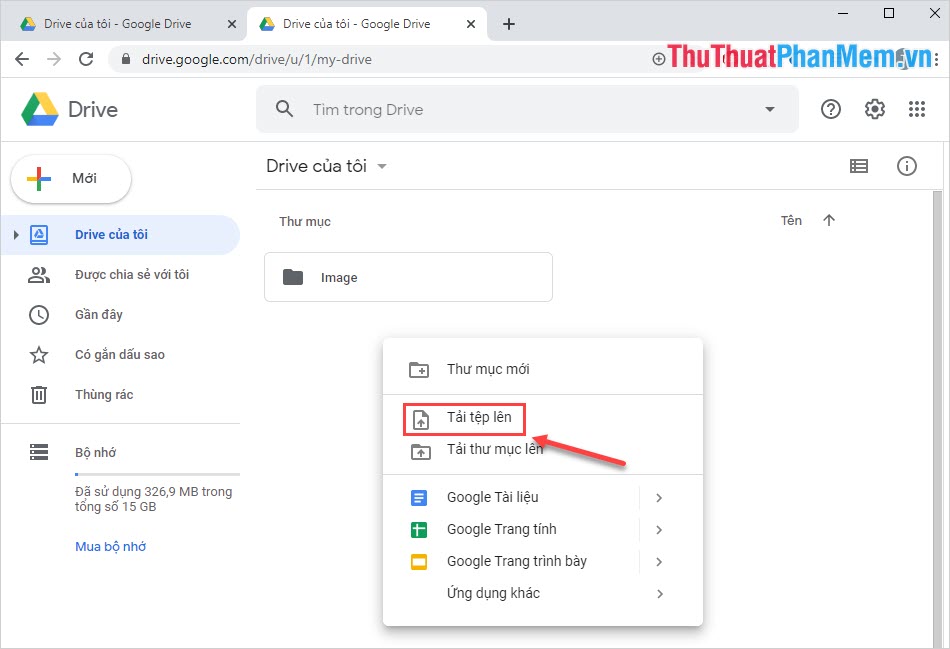Go forward with the browser forward arrow
Screen dimensions: 950x649
tap(54, 59)
